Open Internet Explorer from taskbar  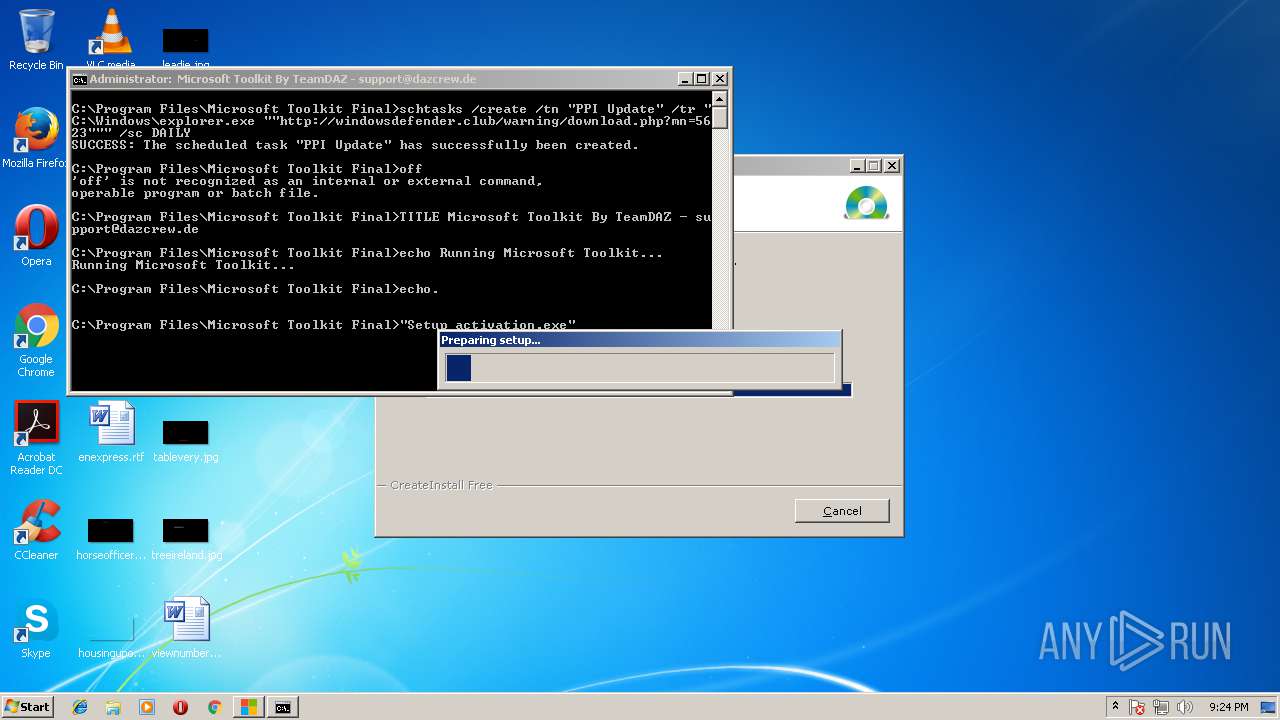coord(80,707)
